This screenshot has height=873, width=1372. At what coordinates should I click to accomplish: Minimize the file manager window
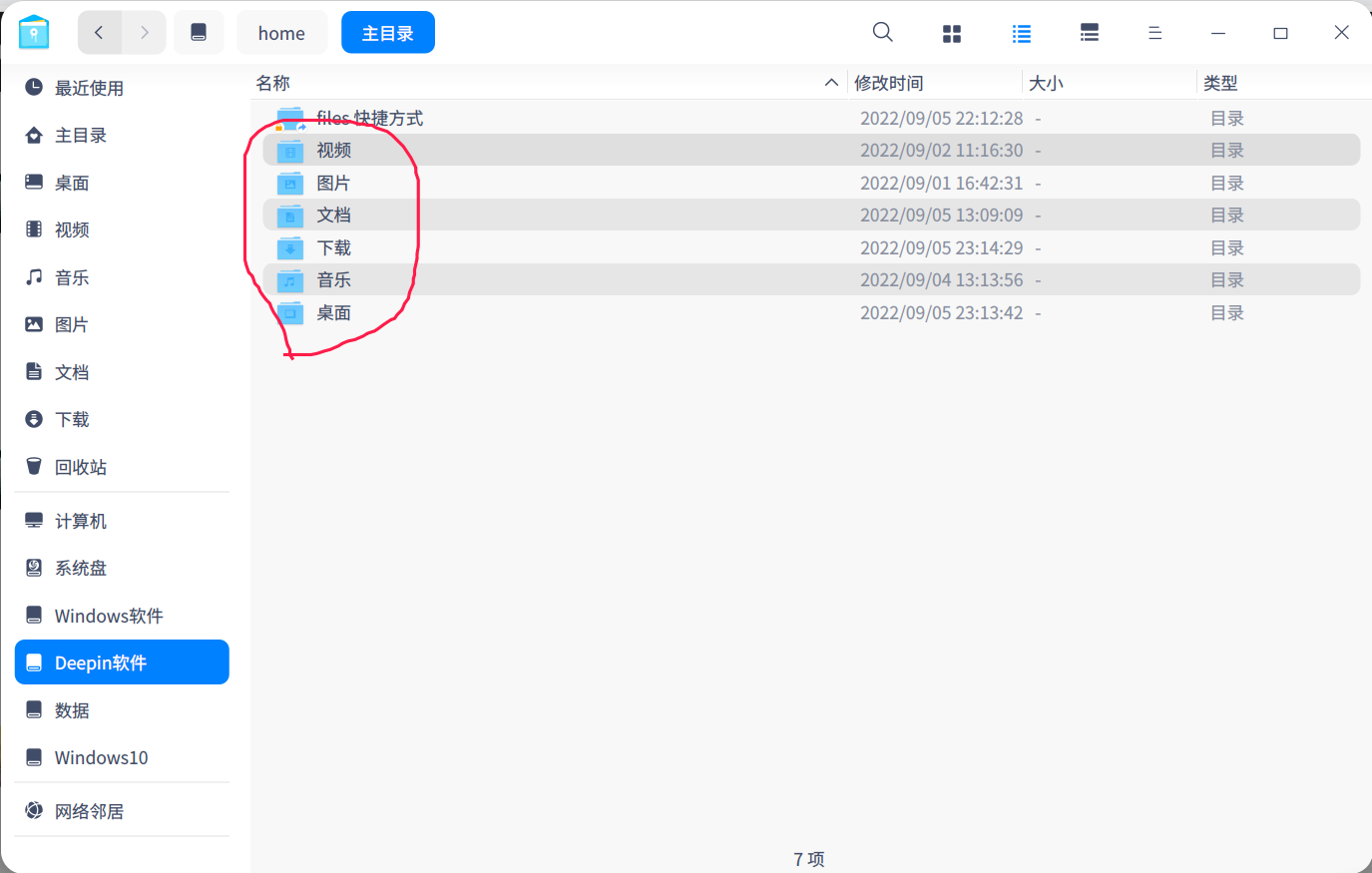point(1218,33)
